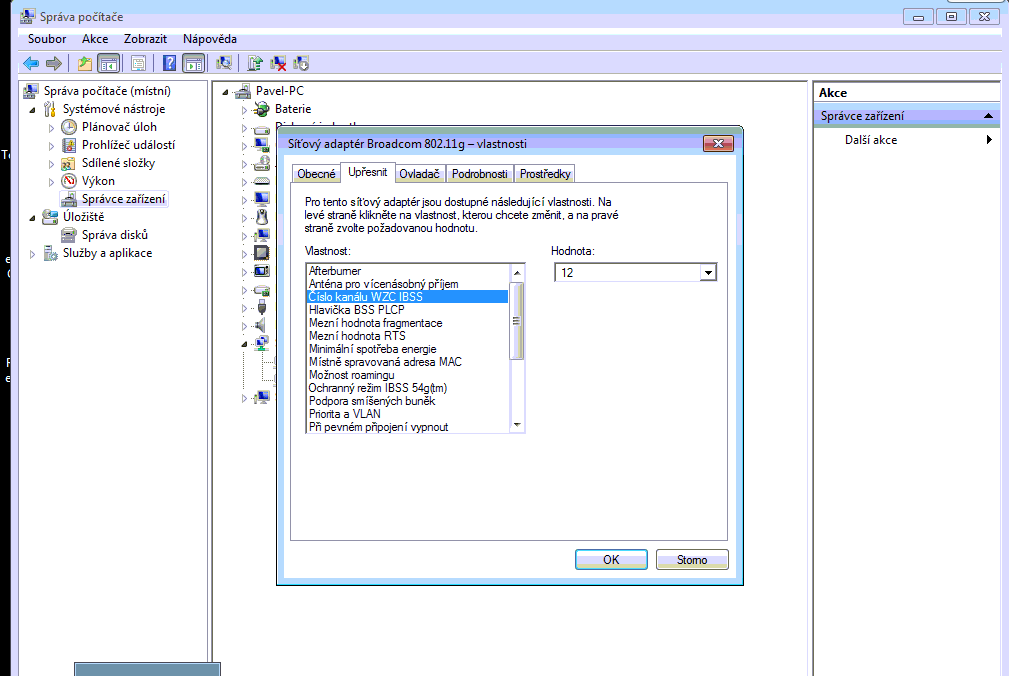Click the keyboard category icon in device tree
The image size is (1009, 676).
[x=262, y=181]
